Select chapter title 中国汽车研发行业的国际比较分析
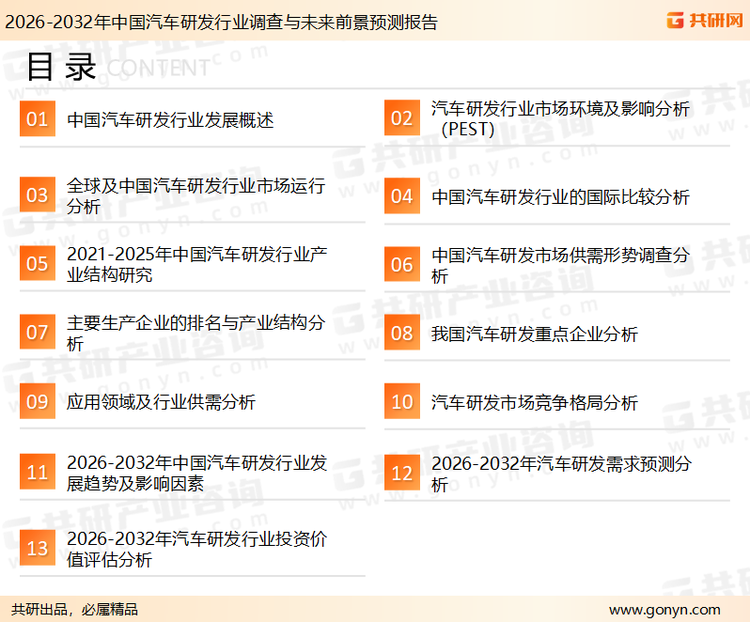The width and height of the screenshot is (750, 622). (560, 197)
